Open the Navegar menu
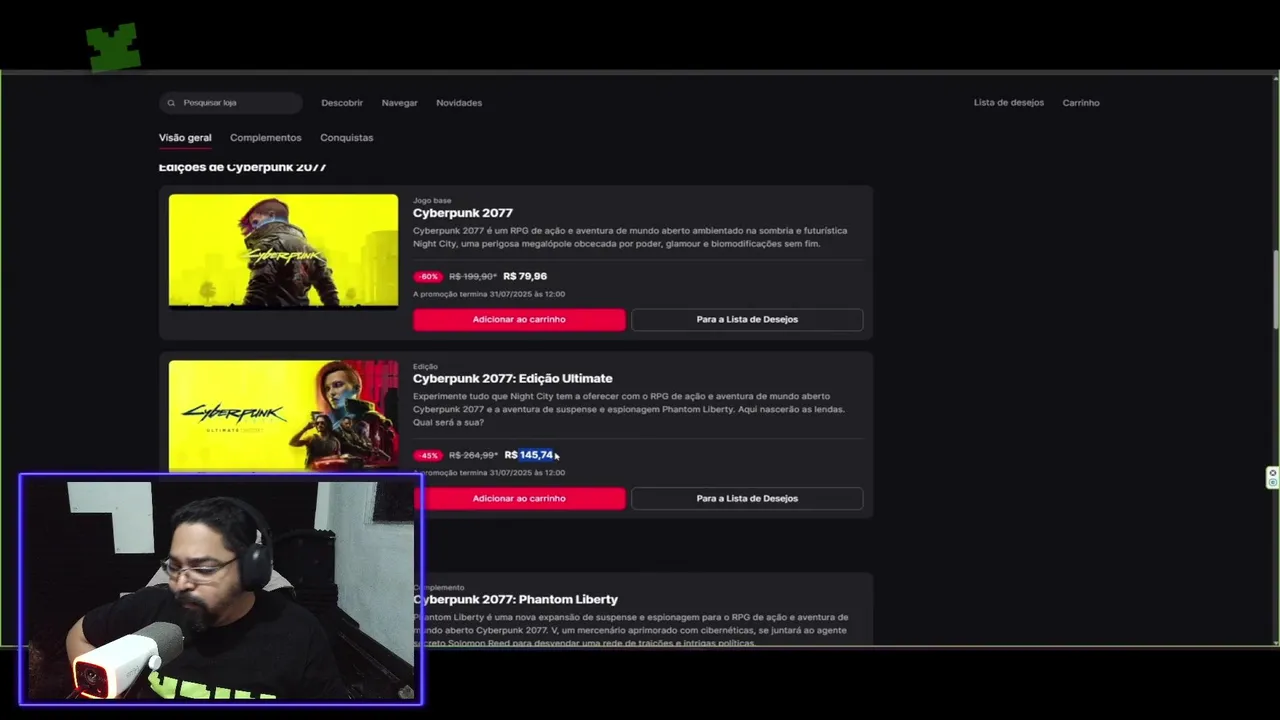 click(399, 103)
